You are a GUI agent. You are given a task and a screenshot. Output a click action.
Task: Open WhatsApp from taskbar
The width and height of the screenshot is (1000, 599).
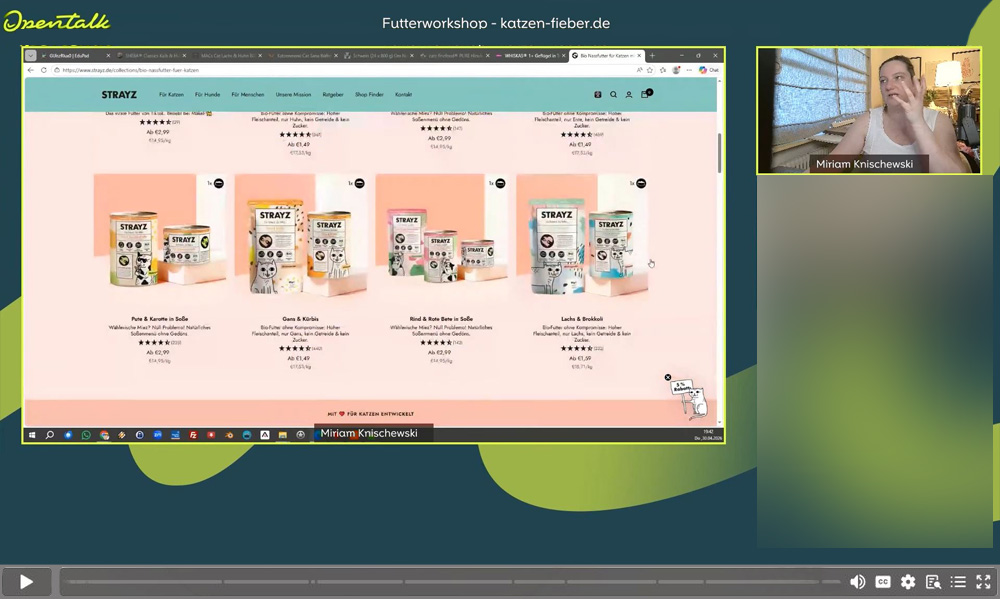86,435
